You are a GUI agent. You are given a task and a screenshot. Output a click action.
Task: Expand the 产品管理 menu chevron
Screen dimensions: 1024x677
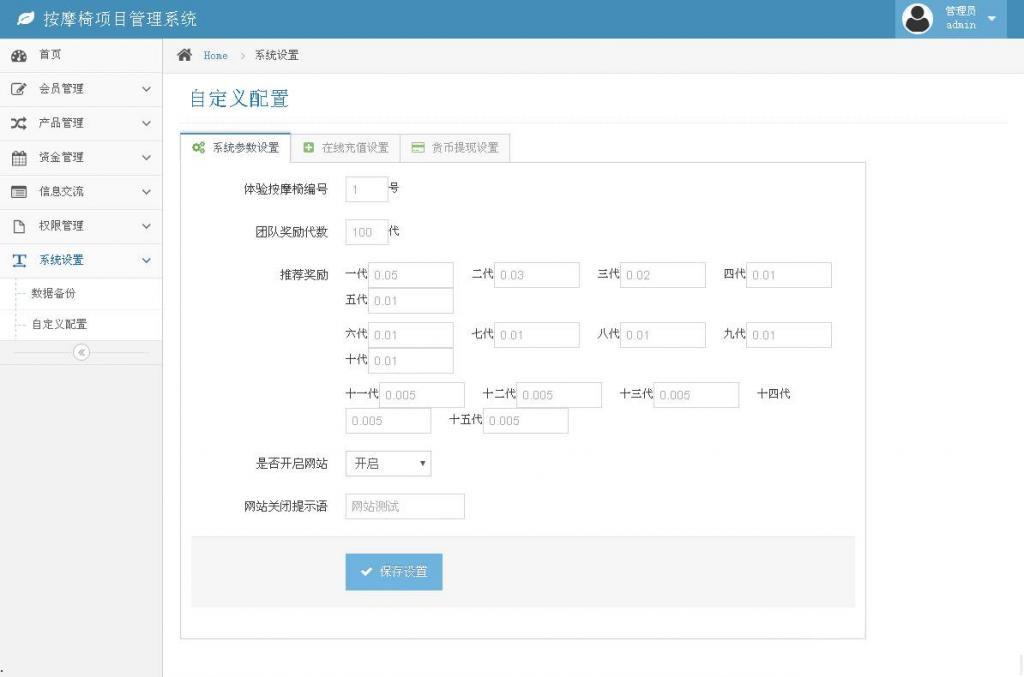(146, 123)
